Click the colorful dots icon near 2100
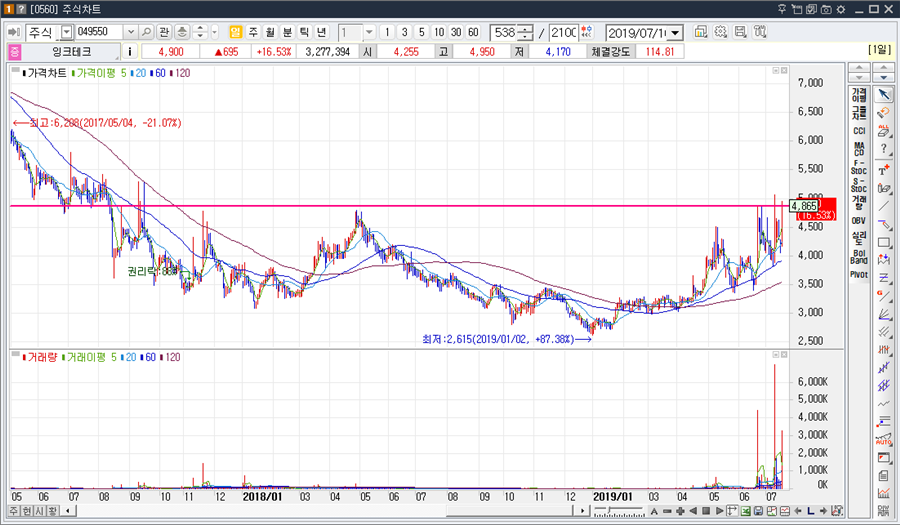The width and height of the screenshot is (900, 525). click(x=587, y=32)
